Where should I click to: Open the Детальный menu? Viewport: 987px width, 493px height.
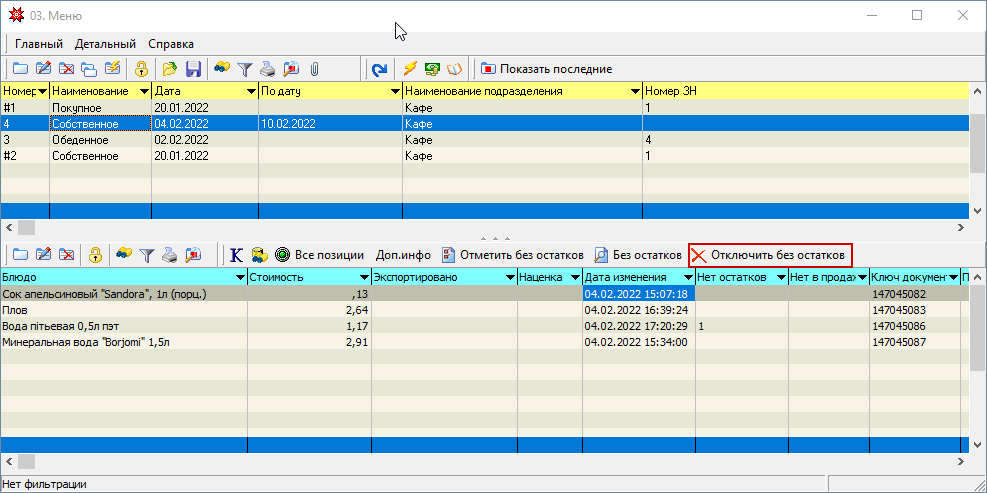pos(105,44)
